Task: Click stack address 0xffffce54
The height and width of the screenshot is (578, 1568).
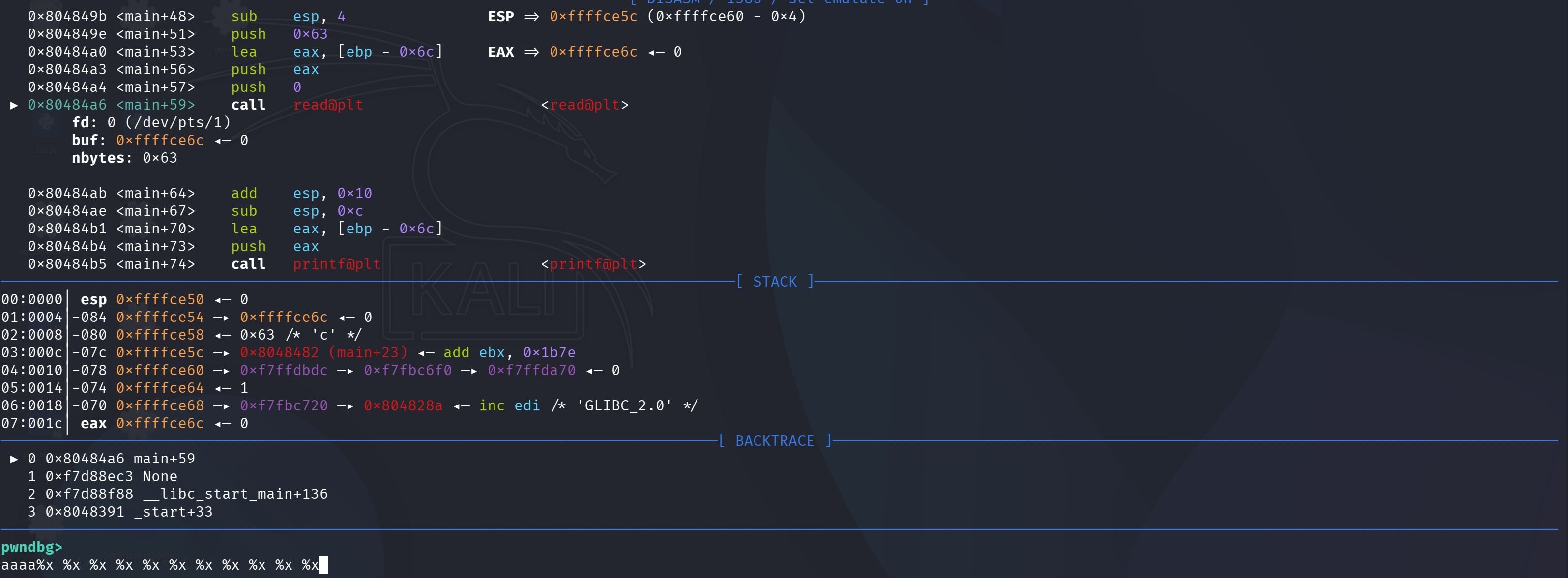Action: [160, 317]
